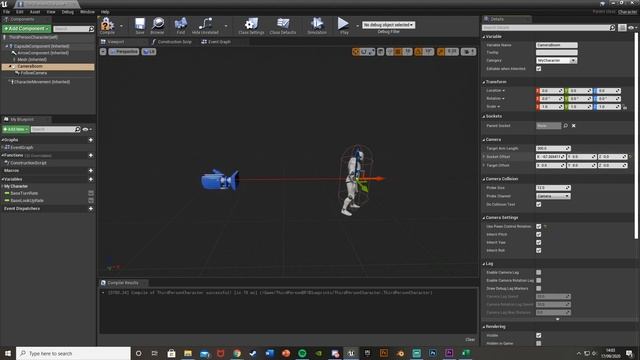Image resolution: width=640 pixels, height=360 pixels.
Task: Click the Add Component button
Action: [x=27, y=29]
